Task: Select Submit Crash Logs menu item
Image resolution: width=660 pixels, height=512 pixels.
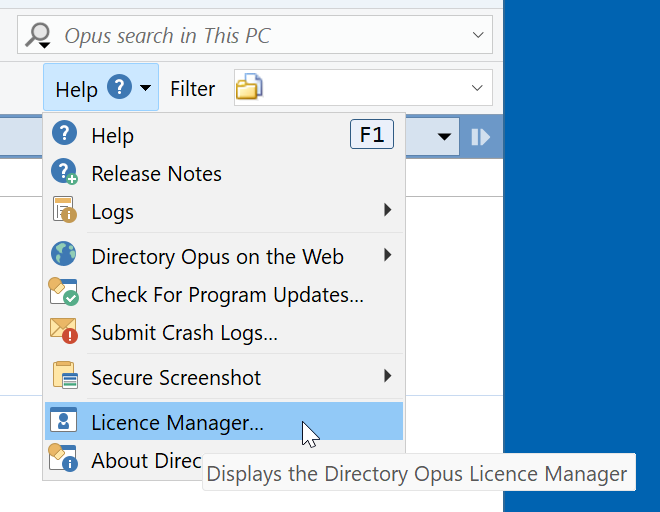Action: click(x=224, y=332)
